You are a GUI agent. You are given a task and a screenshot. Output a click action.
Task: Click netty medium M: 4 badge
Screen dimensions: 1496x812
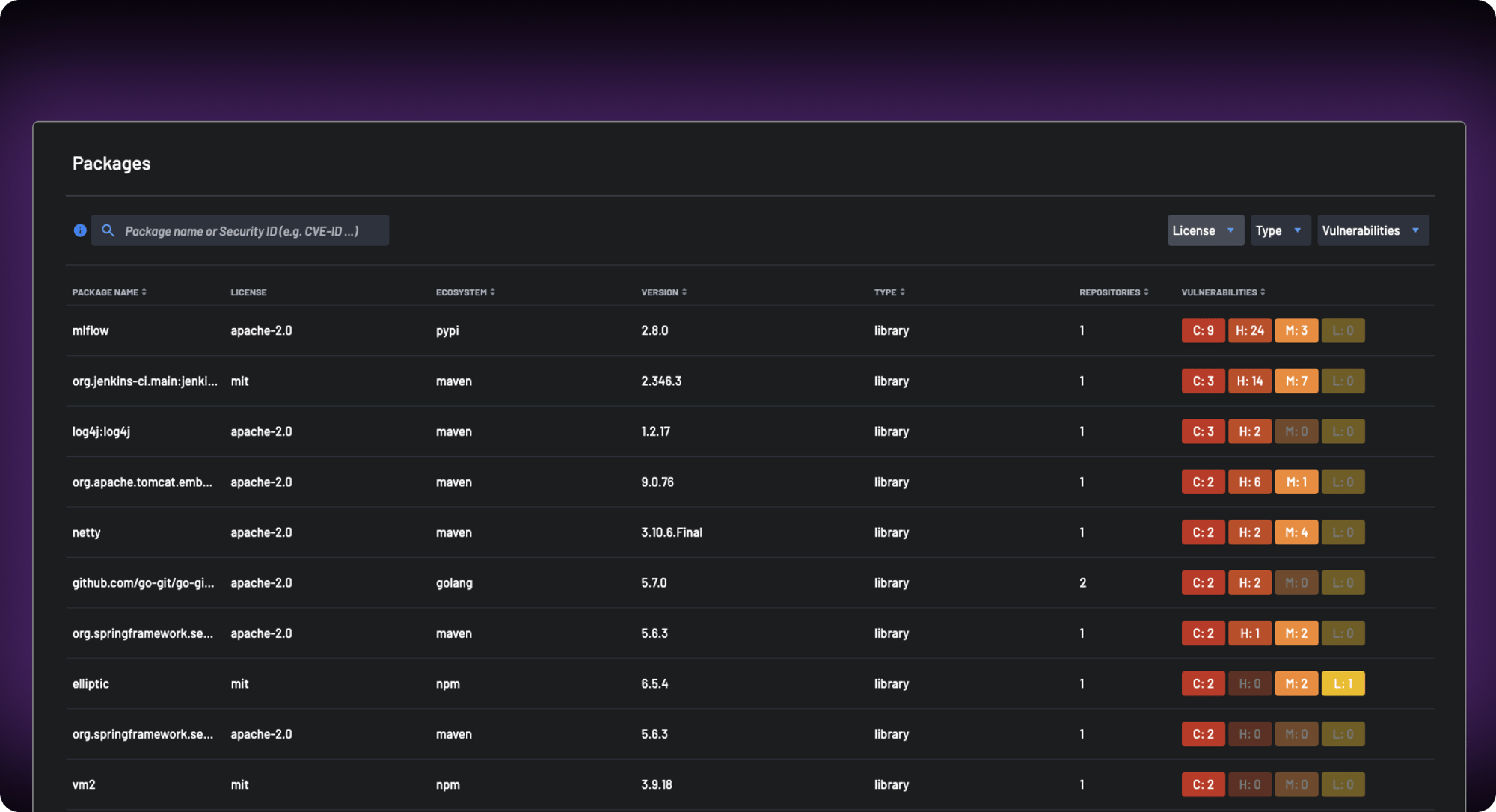(1296, 532)
